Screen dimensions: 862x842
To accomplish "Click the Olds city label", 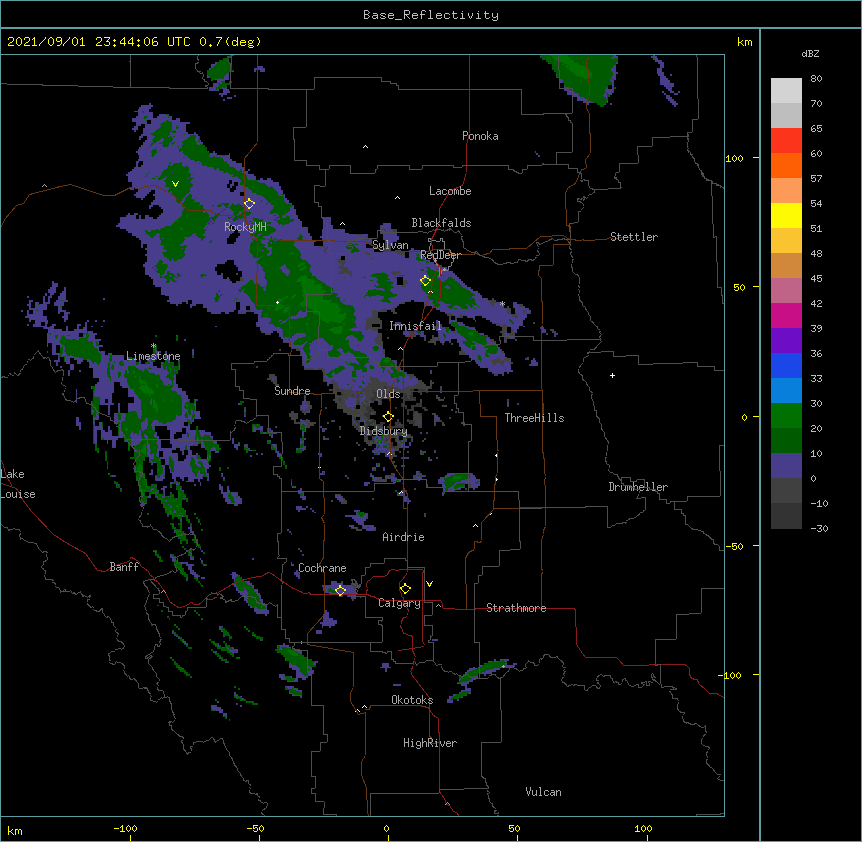I will click(x=388, y=394).
